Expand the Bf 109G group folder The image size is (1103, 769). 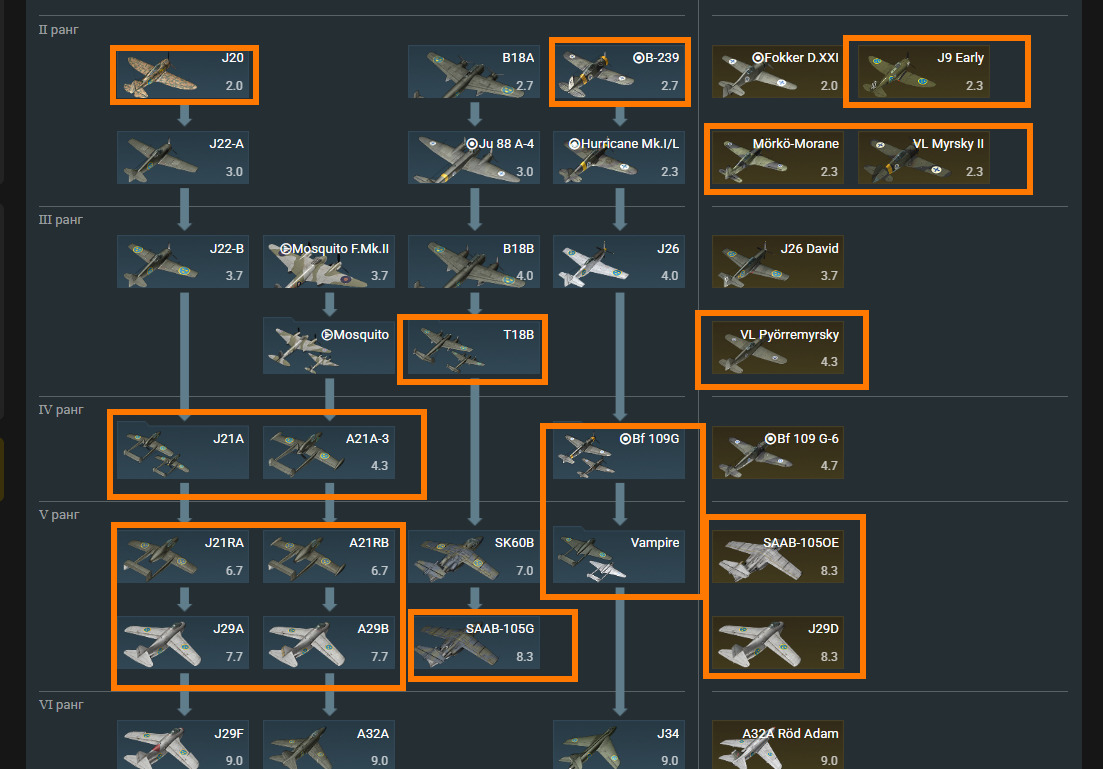[619, 452]
